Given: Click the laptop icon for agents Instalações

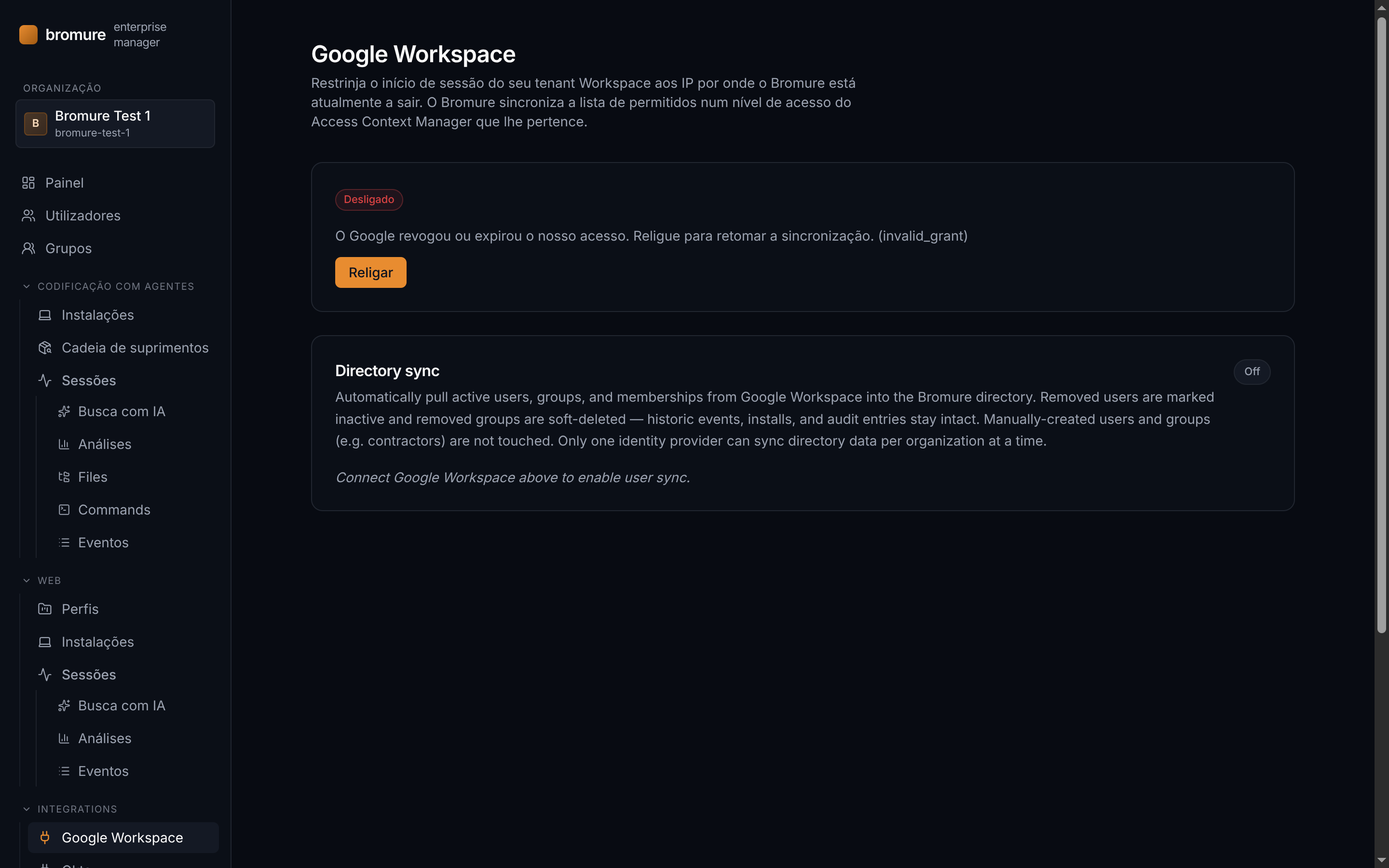Looking at the screenshot, I should pyautogui.click(x=45, y=314).
